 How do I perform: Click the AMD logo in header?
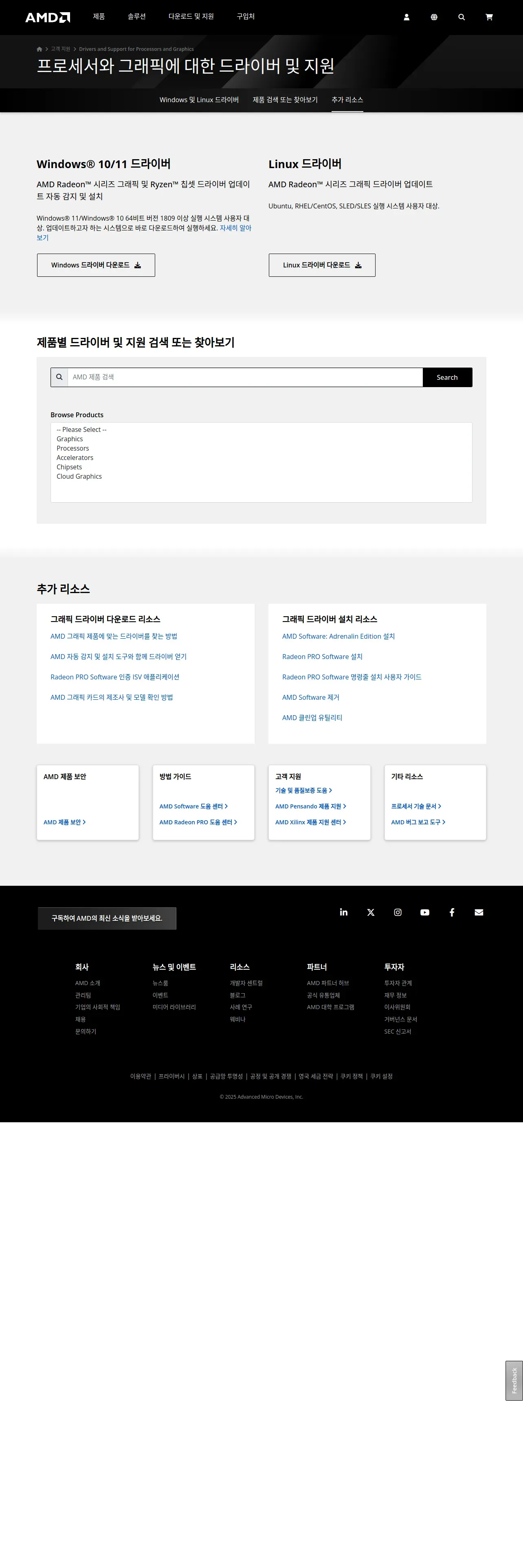48,17
